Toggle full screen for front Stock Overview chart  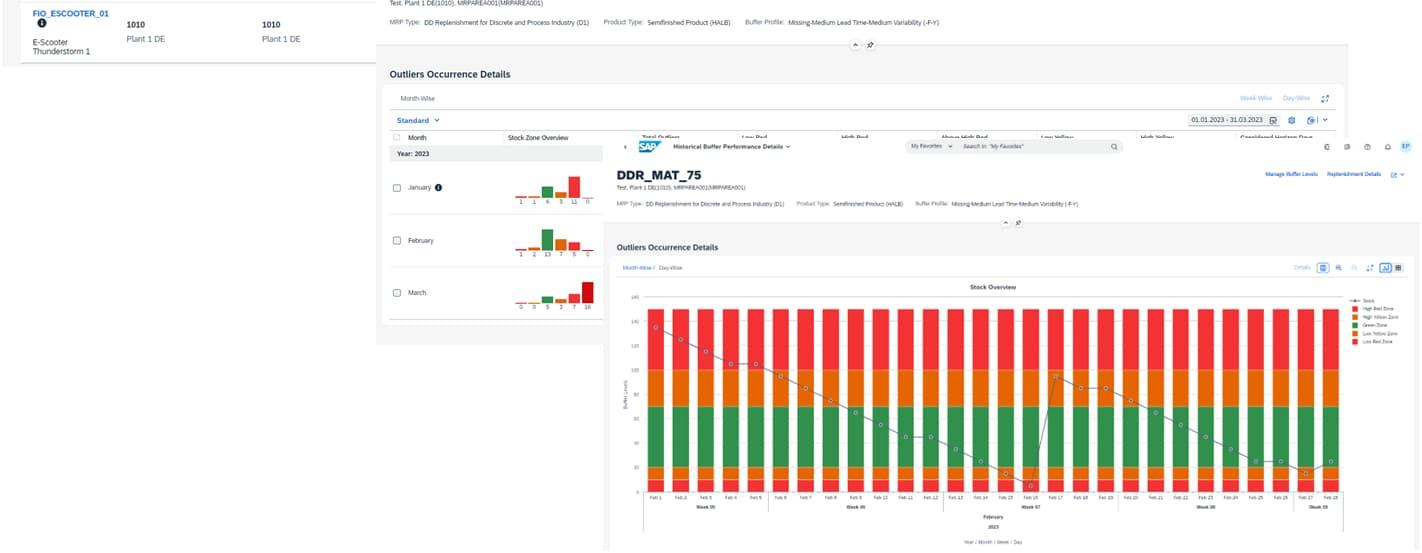tap(1370, 268)
